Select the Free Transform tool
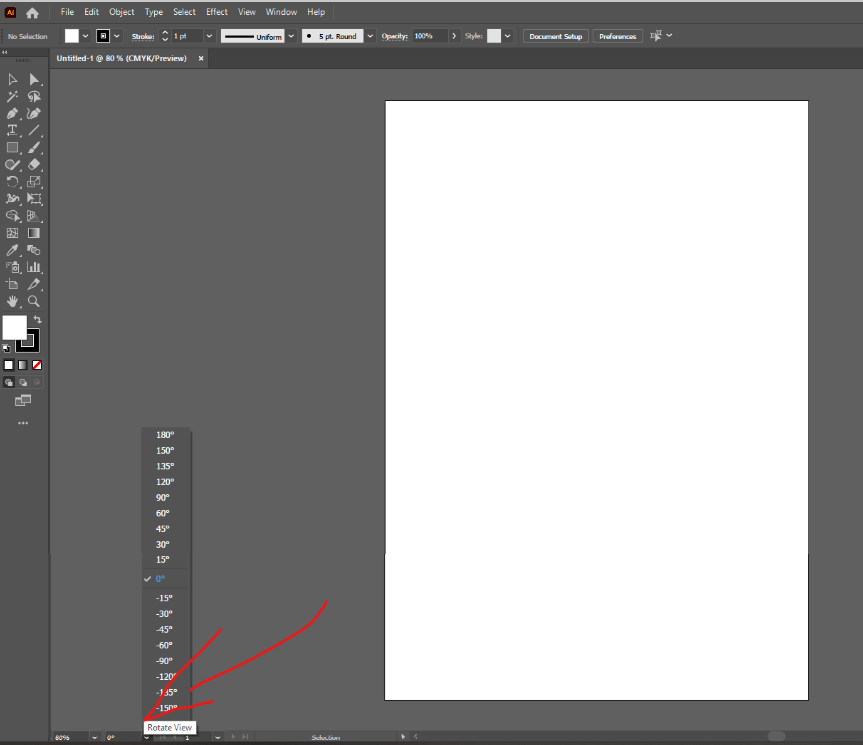The height and width of the screenshot is (745, 863). point(34,199)
